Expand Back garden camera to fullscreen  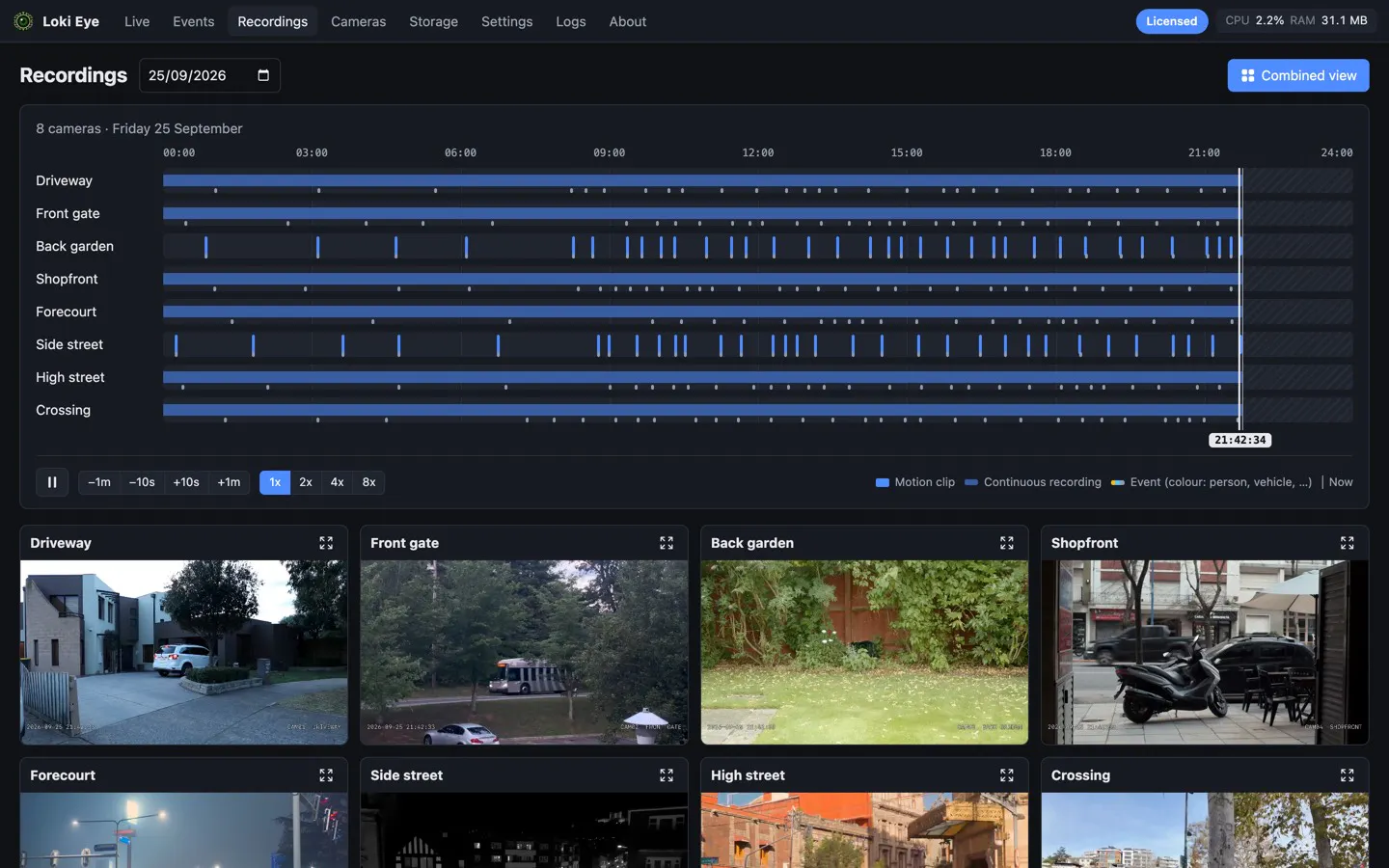tap(1007, 543)
